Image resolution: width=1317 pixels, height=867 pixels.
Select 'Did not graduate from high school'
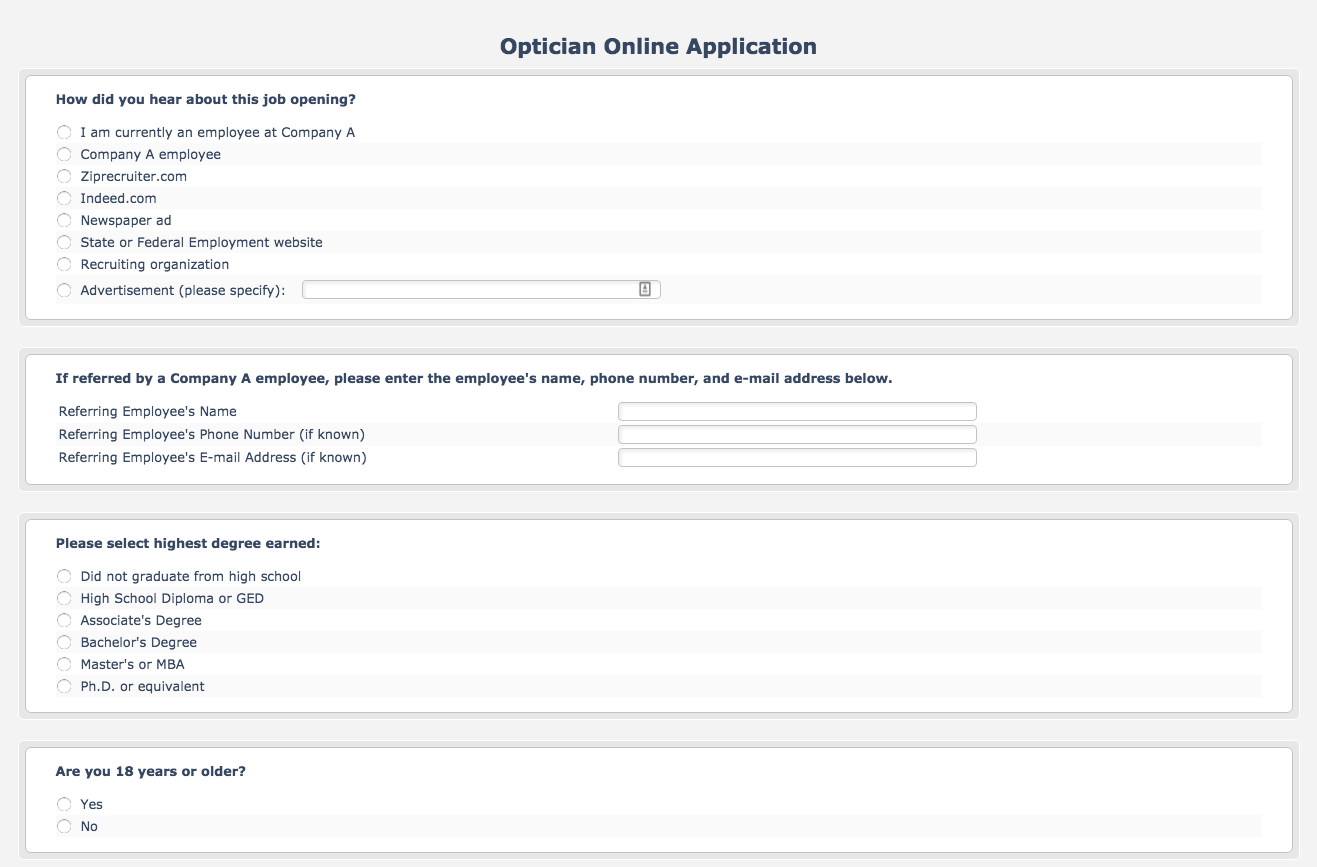coord(64,576)
